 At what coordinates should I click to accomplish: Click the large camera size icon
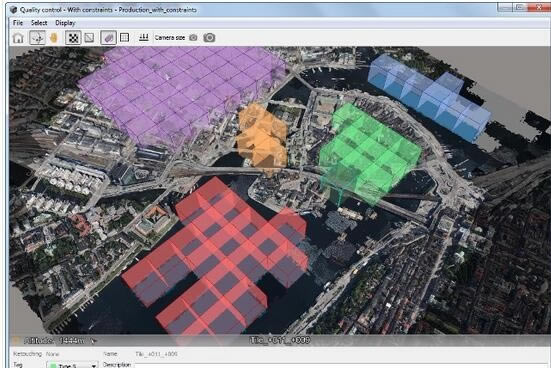209,38
